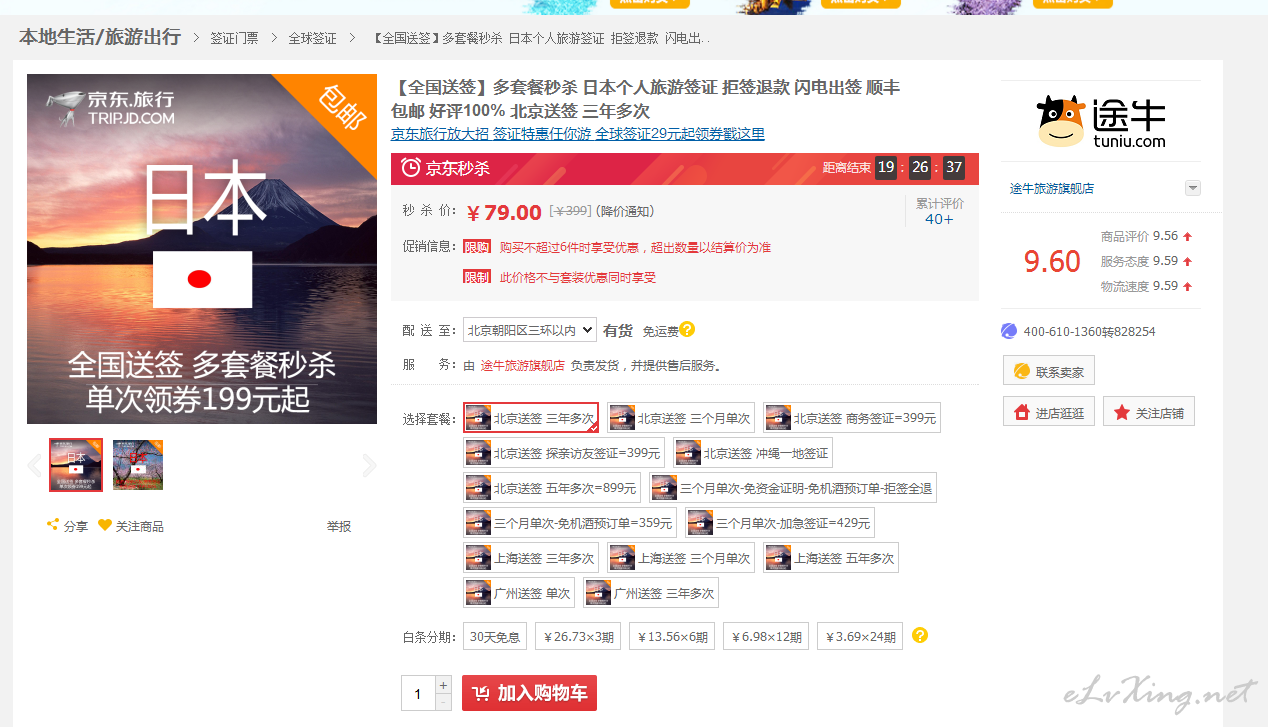Select package 上海送签 五年多次
The height and width of the screenshot is (727, 1268).
coord(831,558)
